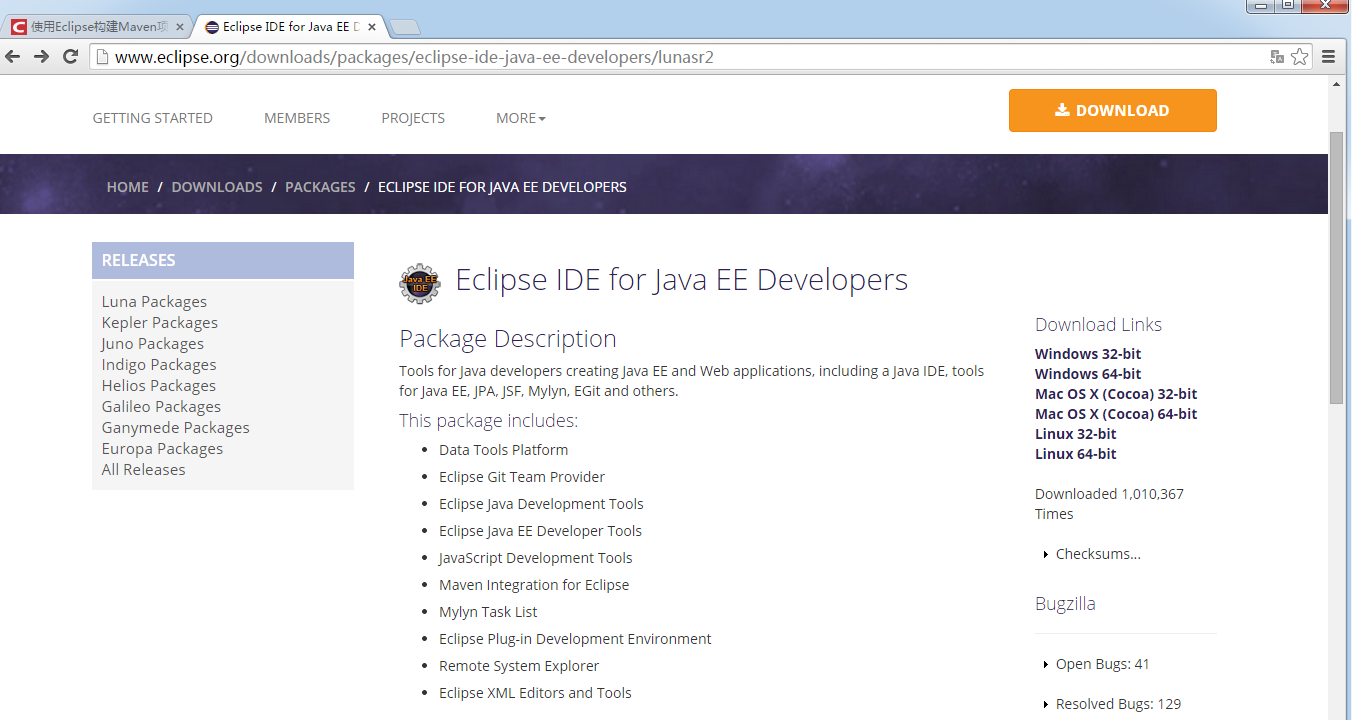This screenshot has width=1352, height=720.
Task: Click the Eclipse Plug-in Development Environment item
Action: pos(575,639)
